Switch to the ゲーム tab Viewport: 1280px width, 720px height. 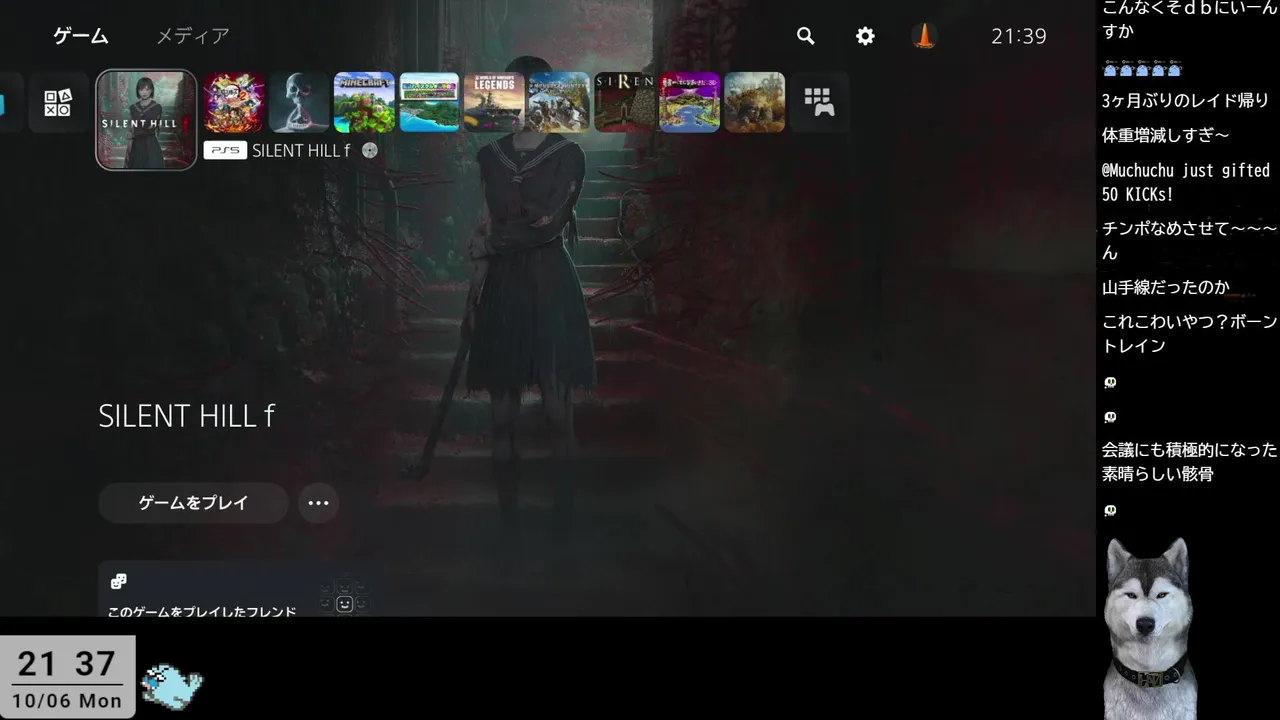81,36
